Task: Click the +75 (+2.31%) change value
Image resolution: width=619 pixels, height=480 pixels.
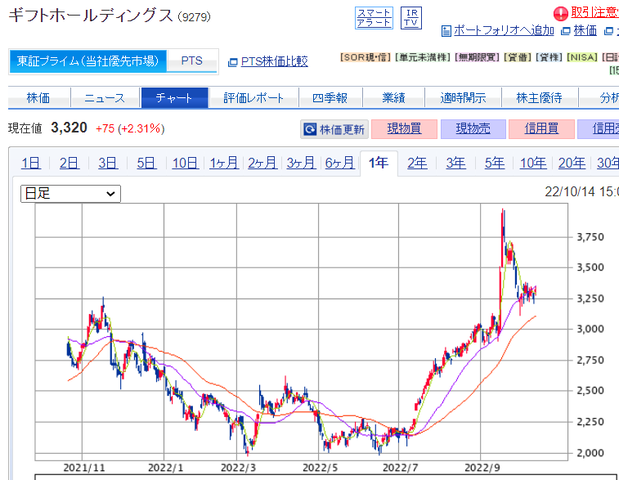Action: (x=130, y=129)
